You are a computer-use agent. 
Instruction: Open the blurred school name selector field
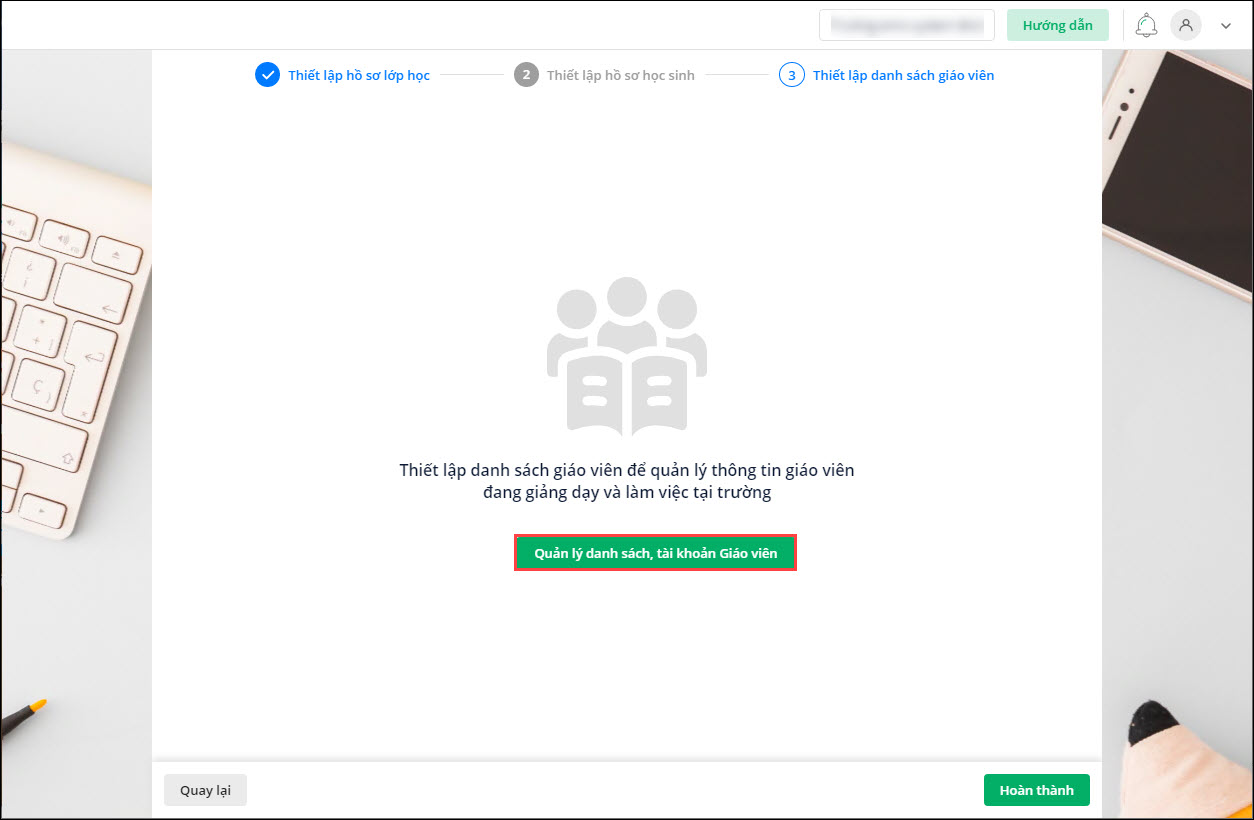point(907,25)
